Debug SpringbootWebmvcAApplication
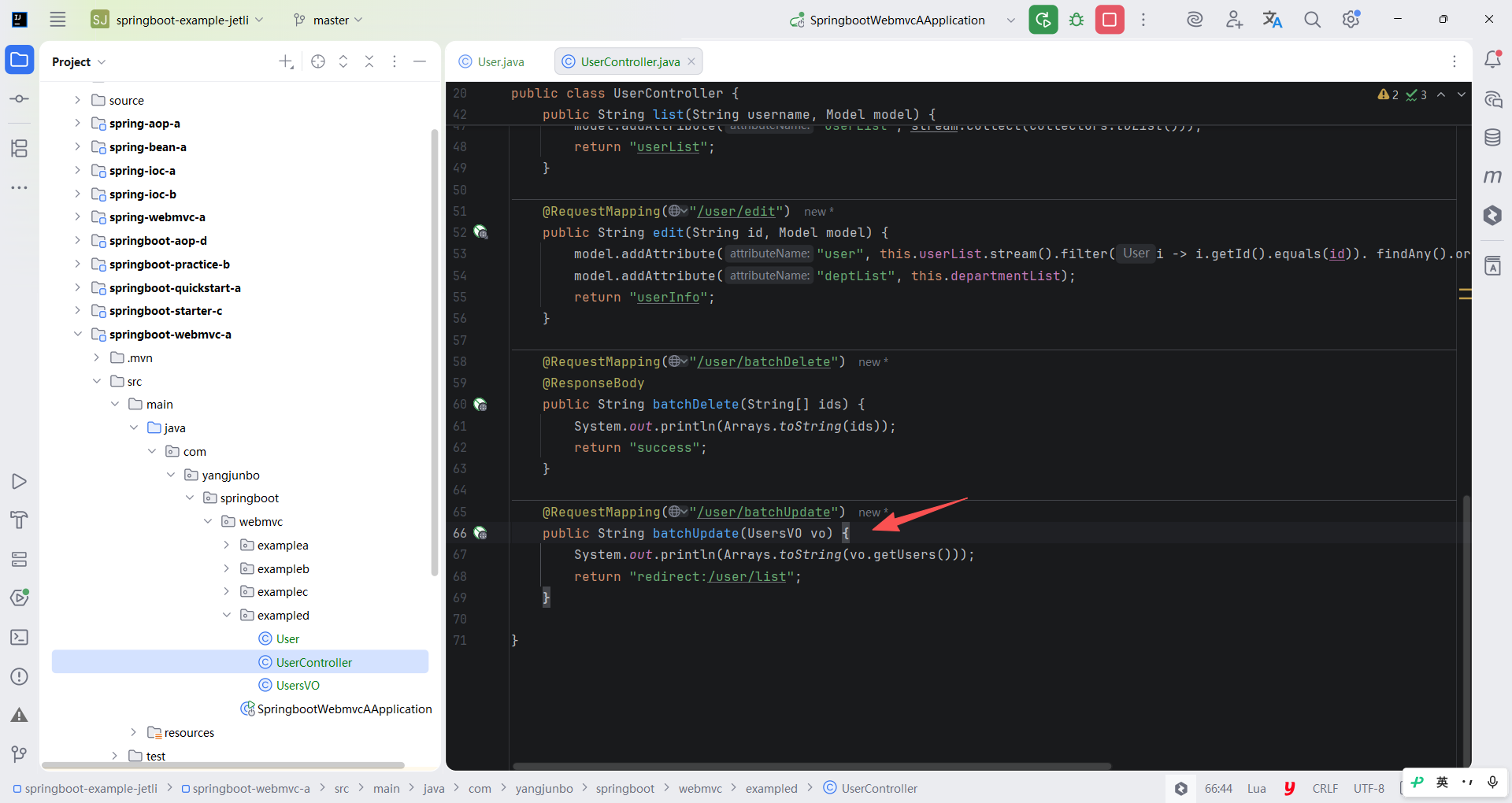Image resolution: width=1512 pixels, height=803 pixels. [x=1077, y=20]
